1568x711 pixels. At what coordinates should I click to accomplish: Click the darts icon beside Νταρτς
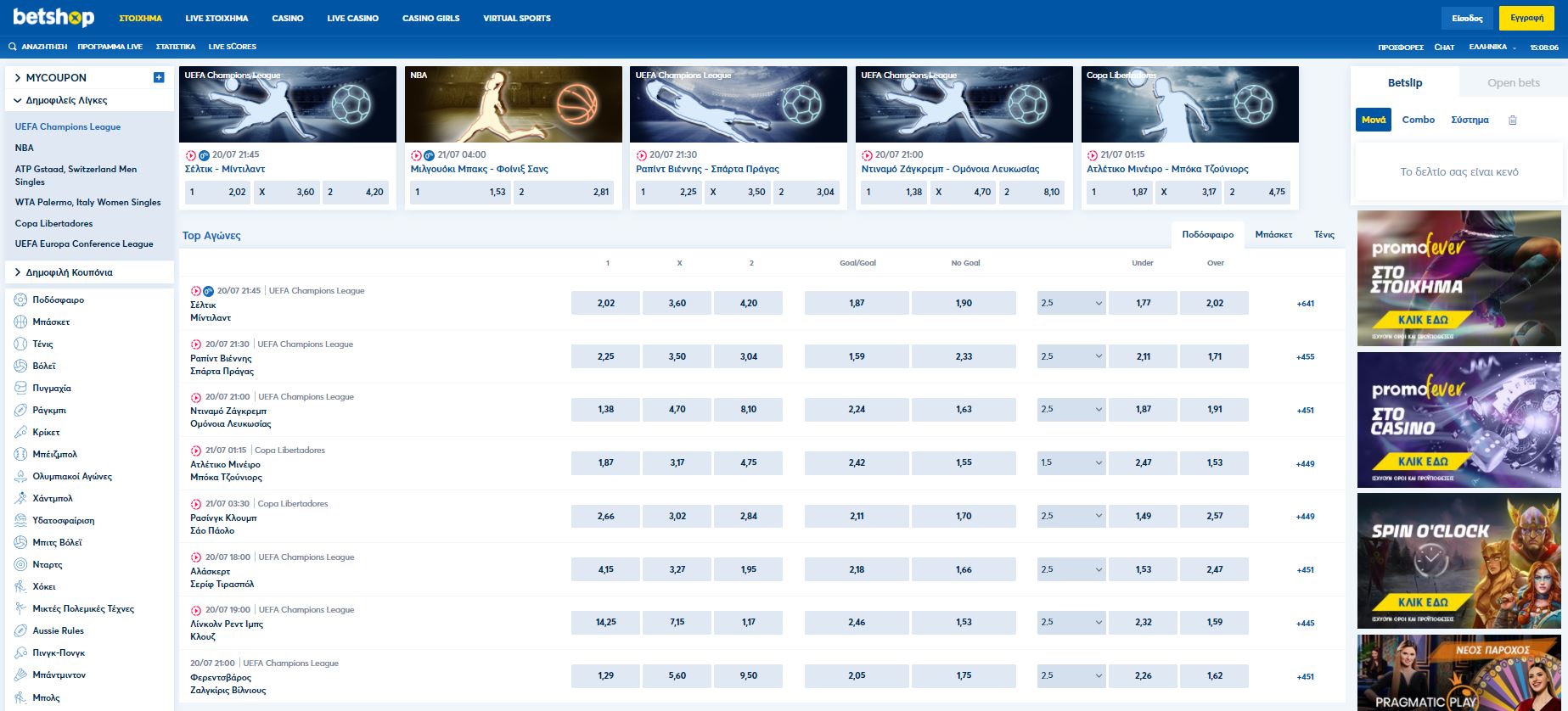coord(21,564)
